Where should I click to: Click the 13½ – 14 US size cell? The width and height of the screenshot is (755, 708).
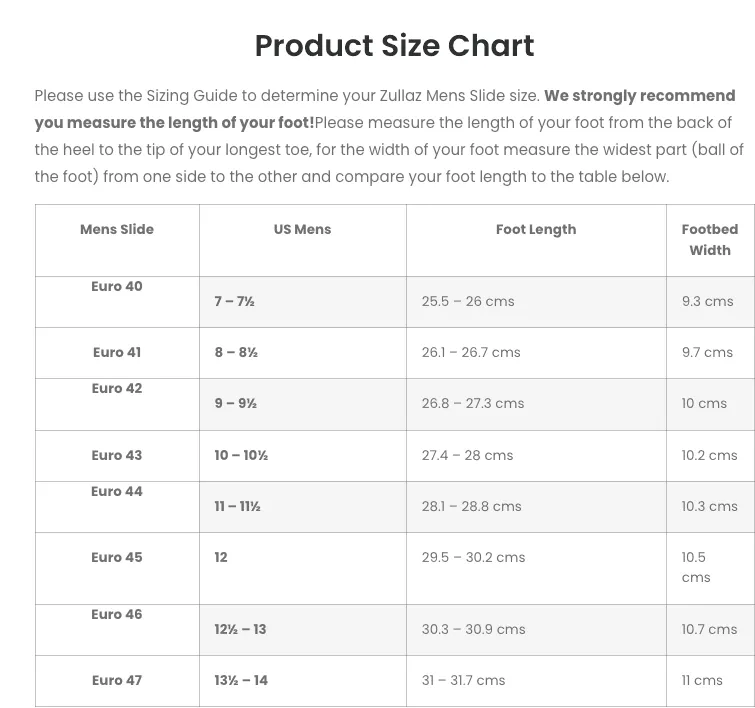coord(241,680)
